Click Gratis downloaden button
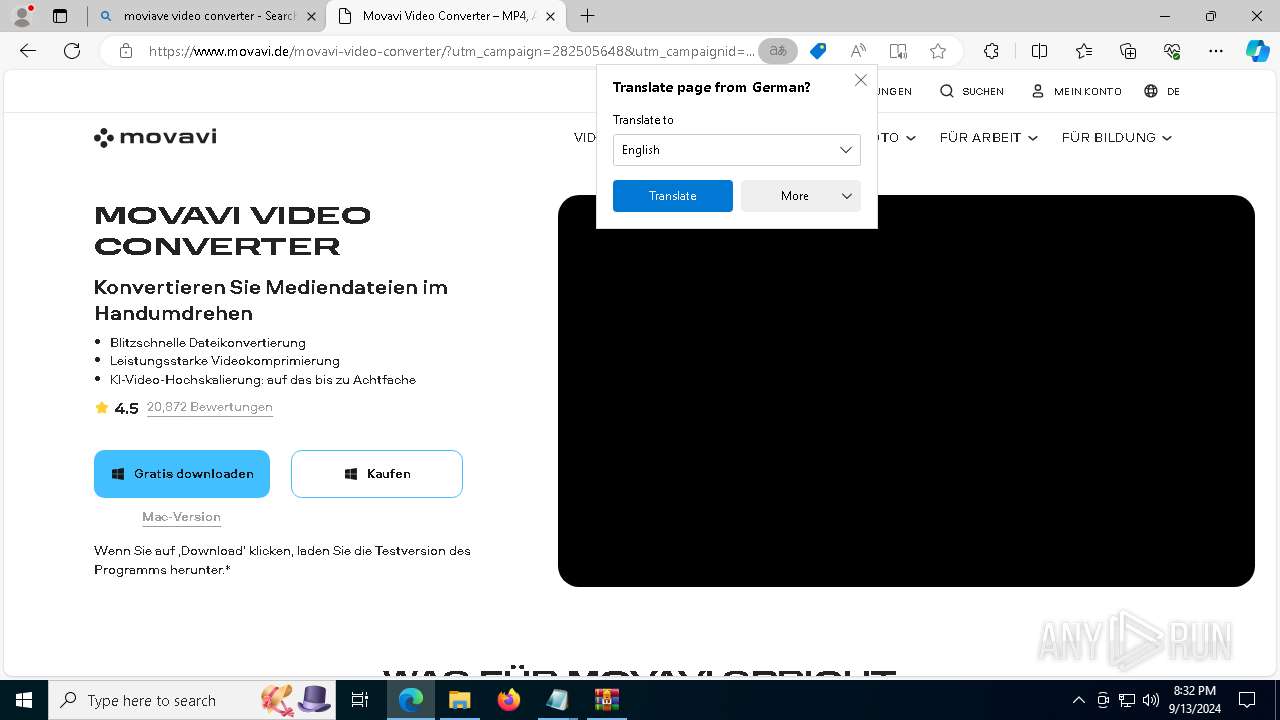 [182, 474]
